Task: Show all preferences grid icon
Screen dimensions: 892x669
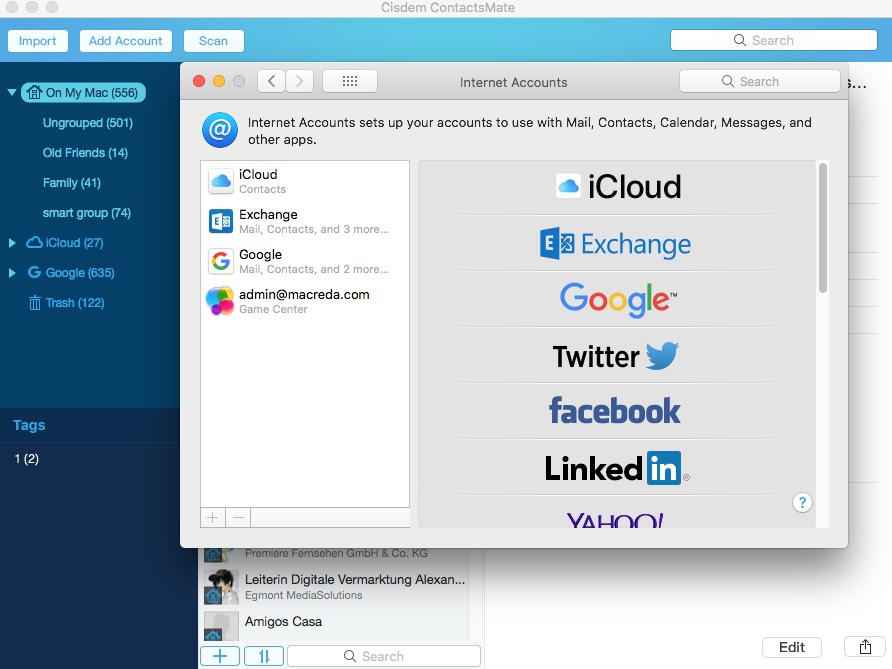Action: pos(350,81)
